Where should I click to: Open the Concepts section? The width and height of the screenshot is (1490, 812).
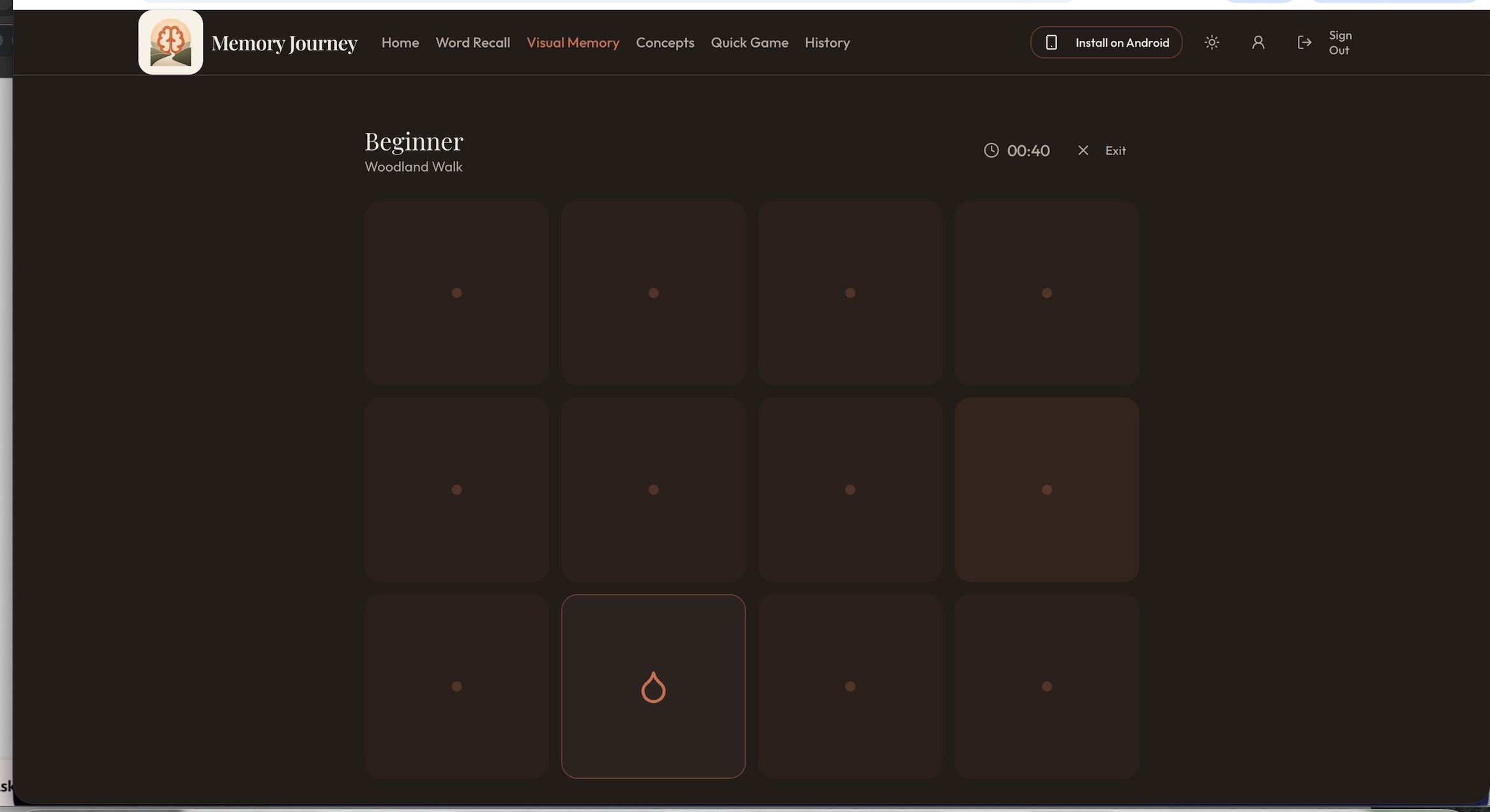[x=665, y=43]
